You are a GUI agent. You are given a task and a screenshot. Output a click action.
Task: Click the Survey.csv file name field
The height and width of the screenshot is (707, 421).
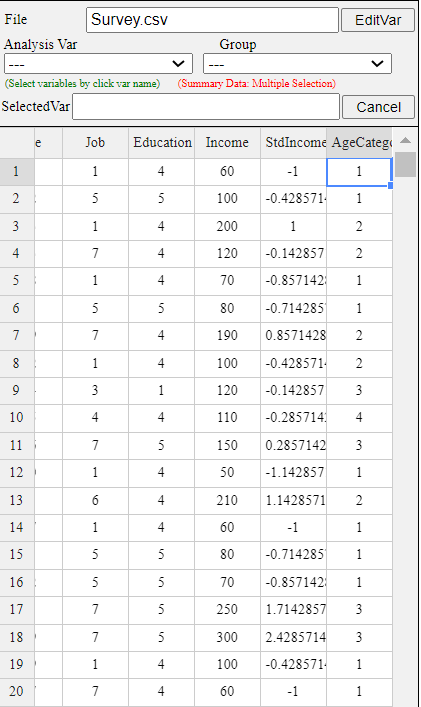[x=212, y=20]
